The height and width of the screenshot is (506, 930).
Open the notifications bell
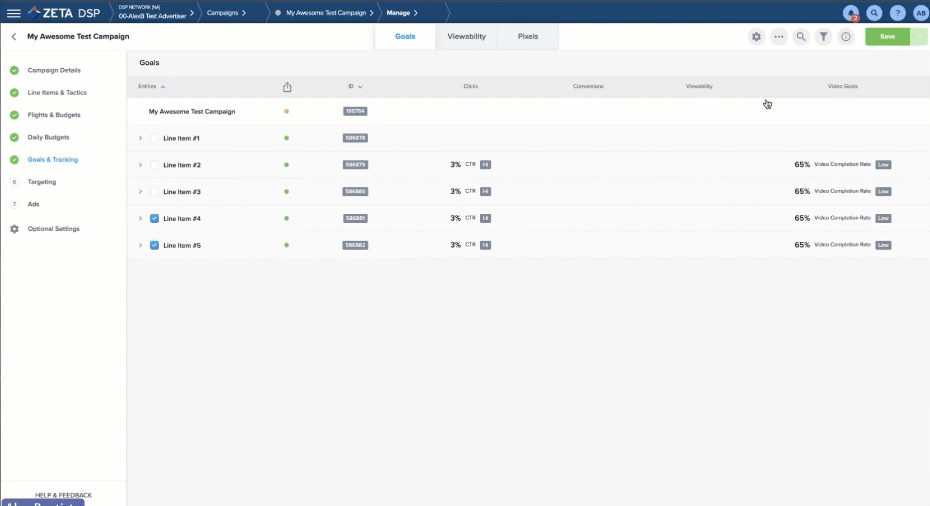click(851, 13)
